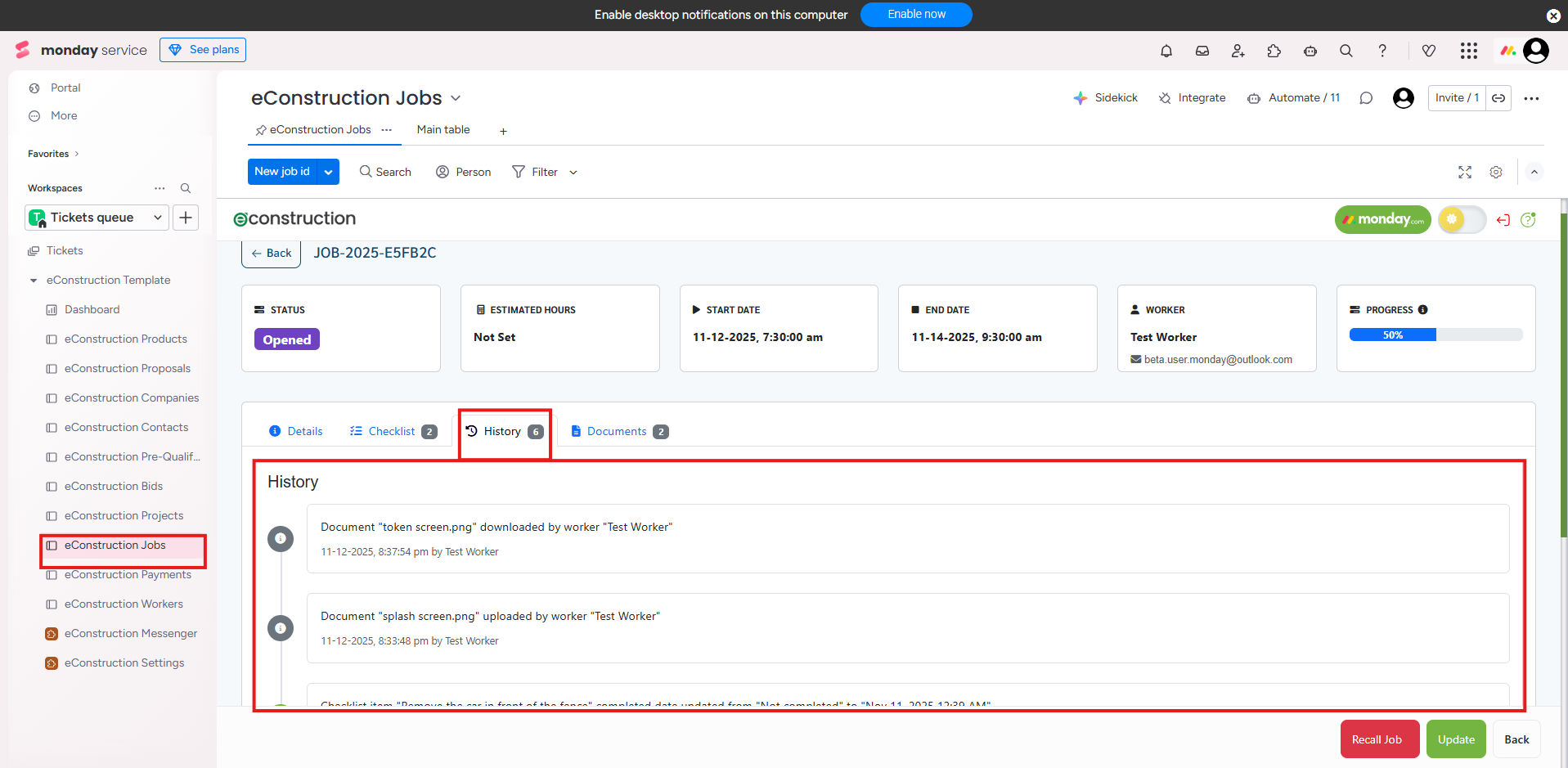Click the search magnifier in top bar
Screen dimensions: 1568x768
click(1346, 51)
